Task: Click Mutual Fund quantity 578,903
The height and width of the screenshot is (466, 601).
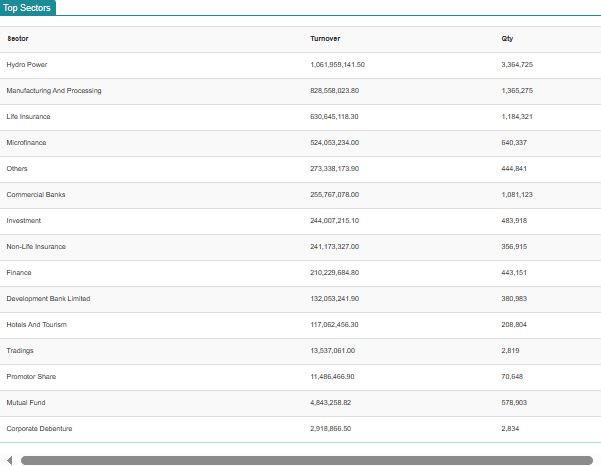Action: pos(514,403)
